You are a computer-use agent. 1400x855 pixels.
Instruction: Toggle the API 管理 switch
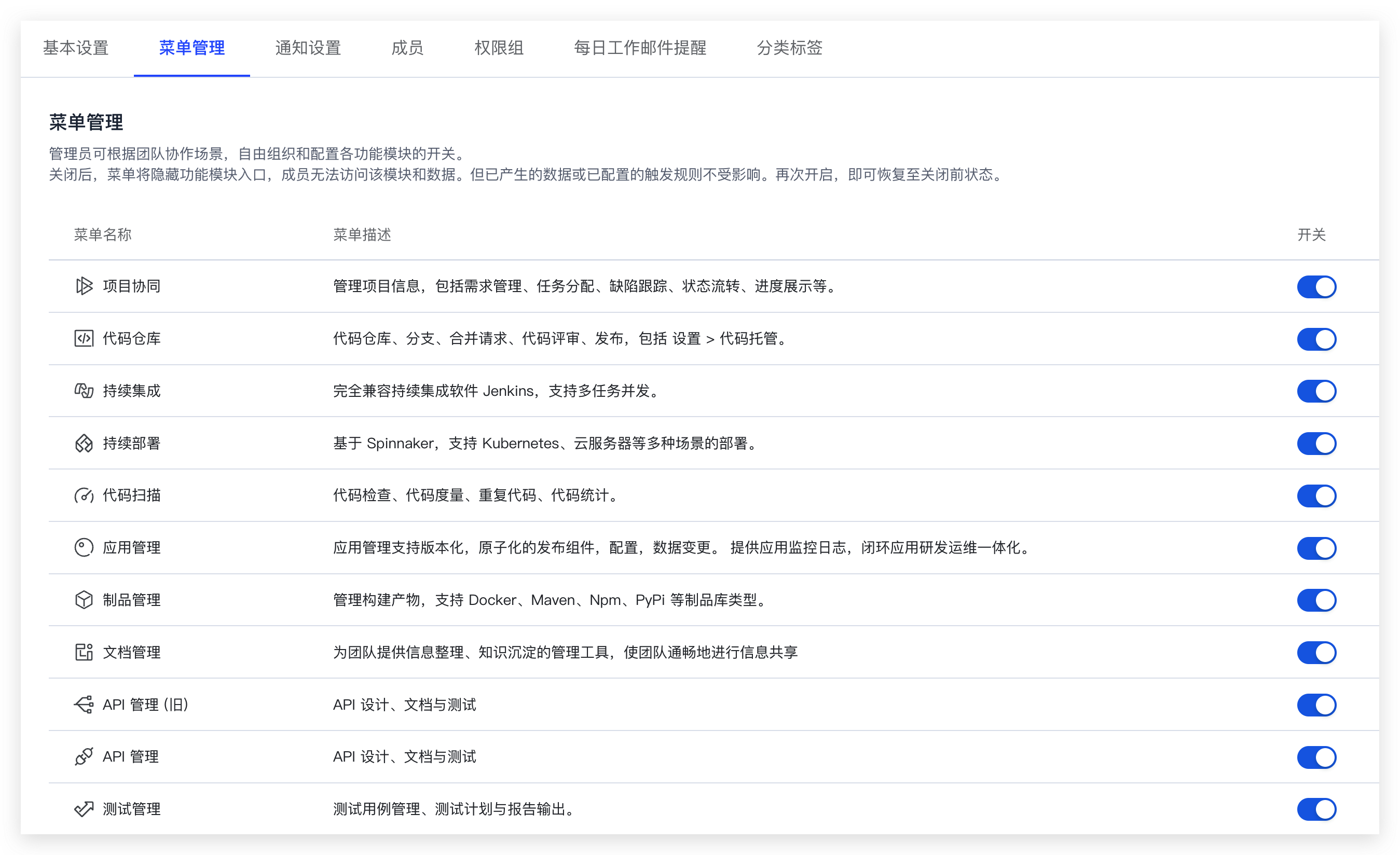[1316, 757]
